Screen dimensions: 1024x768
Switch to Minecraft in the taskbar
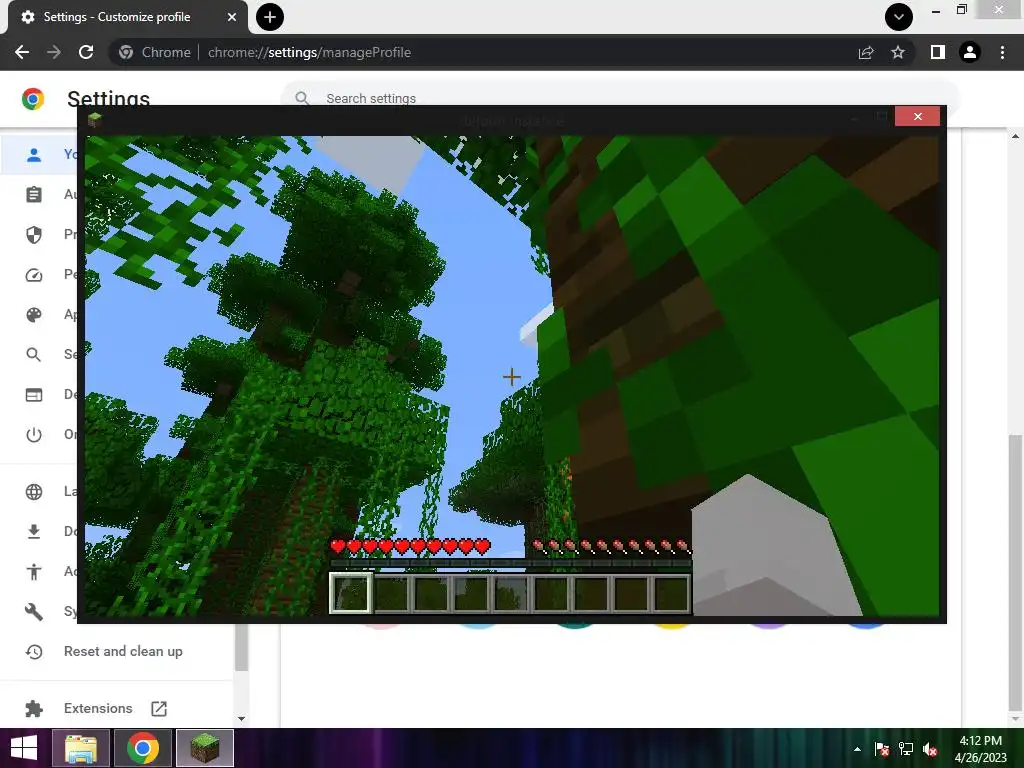click(x=205, y=748)
